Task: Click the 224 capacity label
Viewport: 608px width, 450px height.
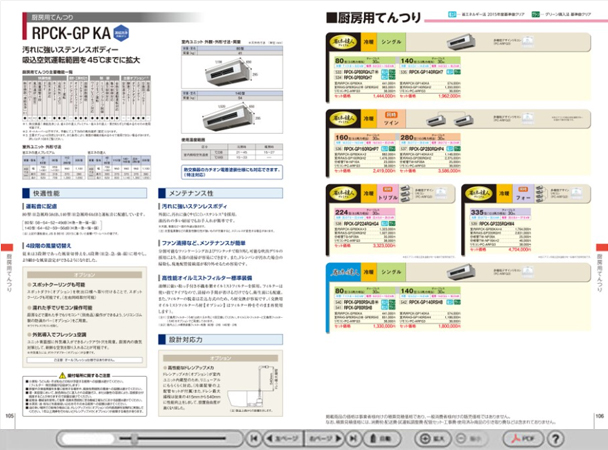Action: [x=342, y=212]
